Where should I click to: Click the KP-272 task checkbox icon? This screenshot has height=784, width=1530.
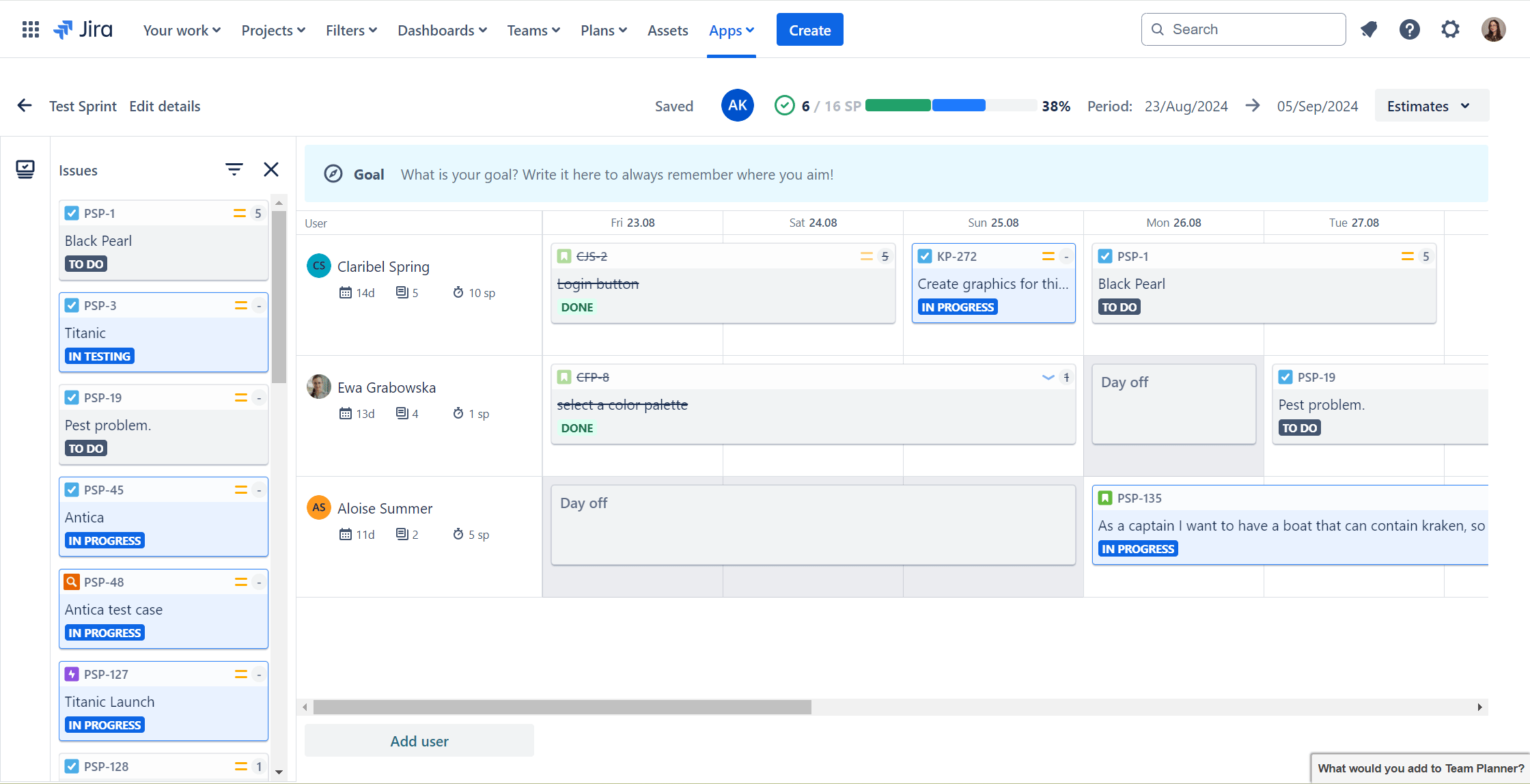(925, 256)
